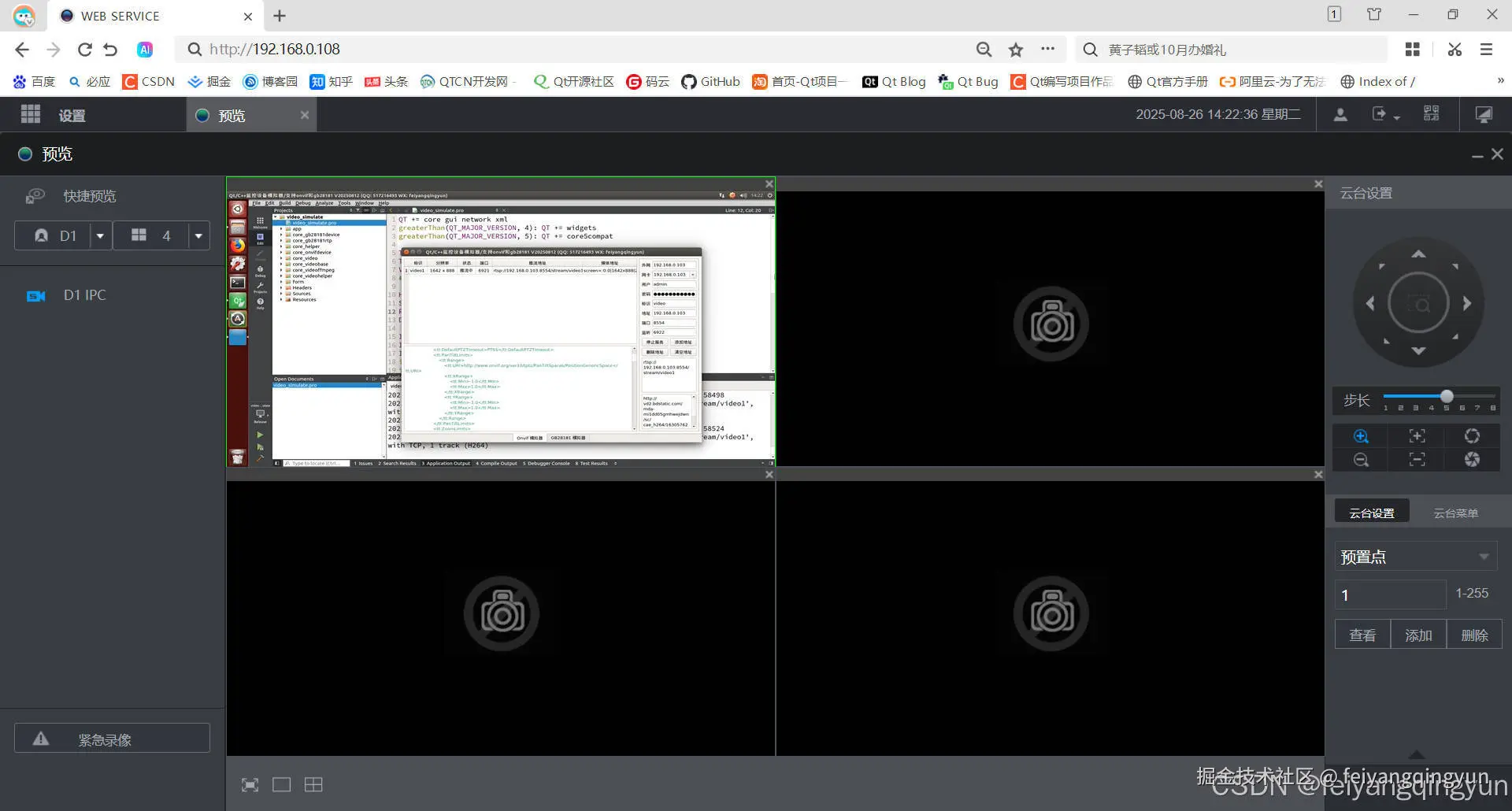Switch to the 云台菜单 tab
Image resolution: width=1512 pixels, height=811 pixels.
[x=1455, y=513]
